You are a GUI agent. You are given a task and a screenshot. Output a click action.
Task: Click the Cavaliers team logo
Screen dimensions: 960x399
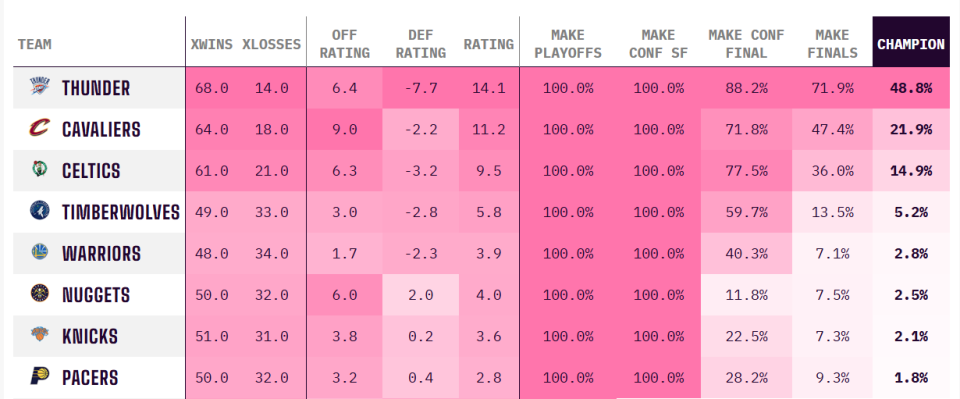pyautogui.click(x=39, y=129)
